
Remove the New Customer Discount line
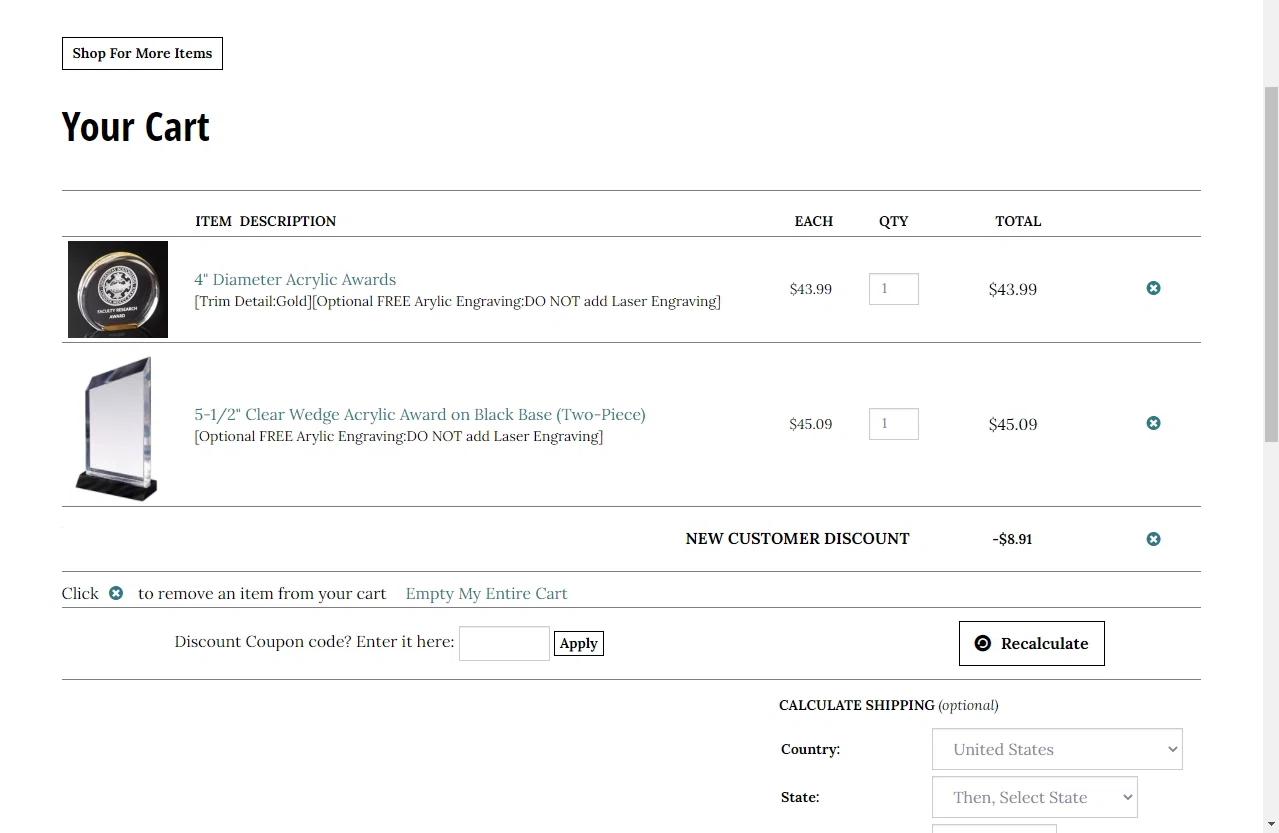[1153, 539]
